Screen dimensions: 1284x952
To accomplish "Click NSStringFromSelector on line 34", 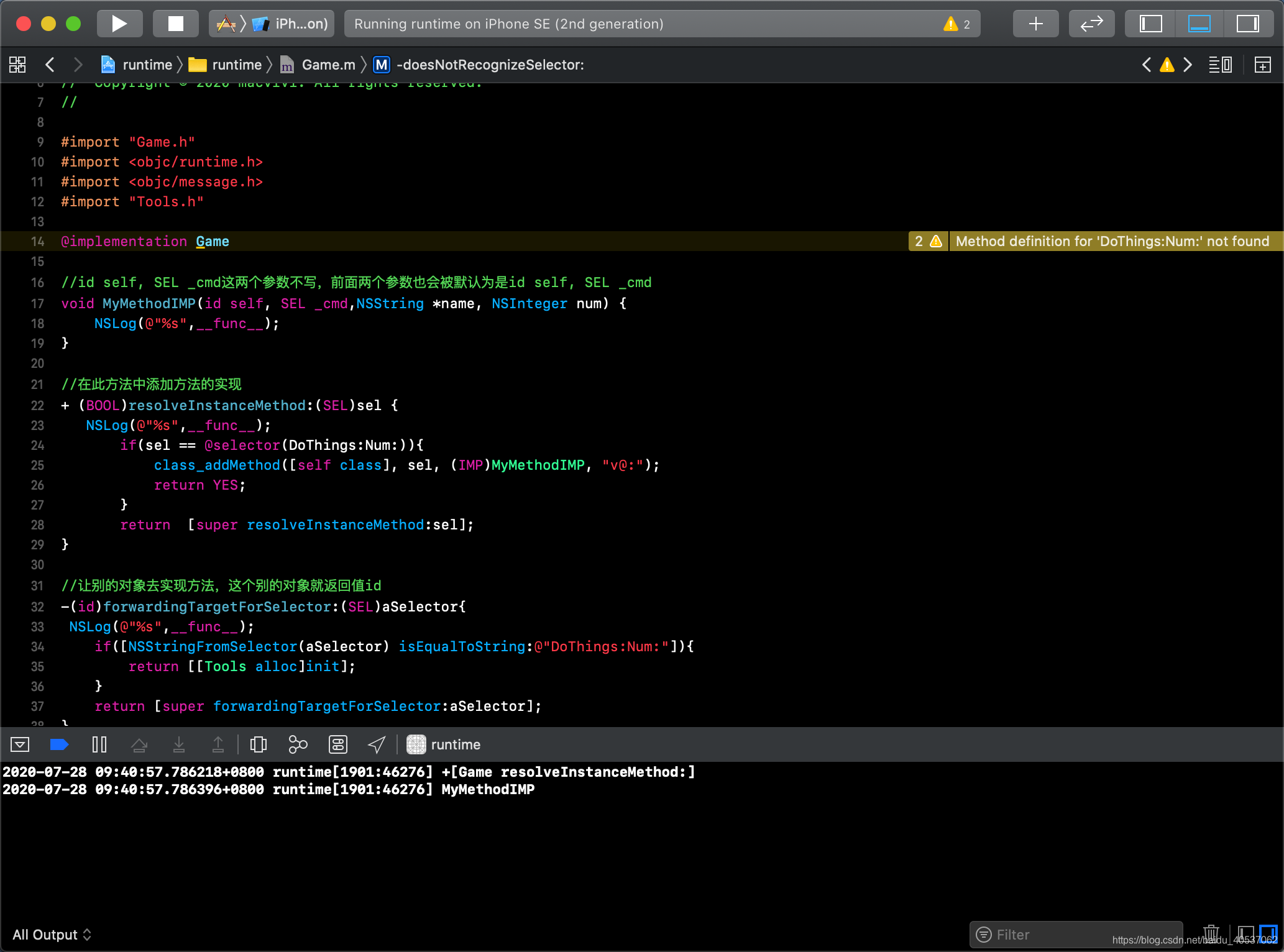I will click(213, 646).
